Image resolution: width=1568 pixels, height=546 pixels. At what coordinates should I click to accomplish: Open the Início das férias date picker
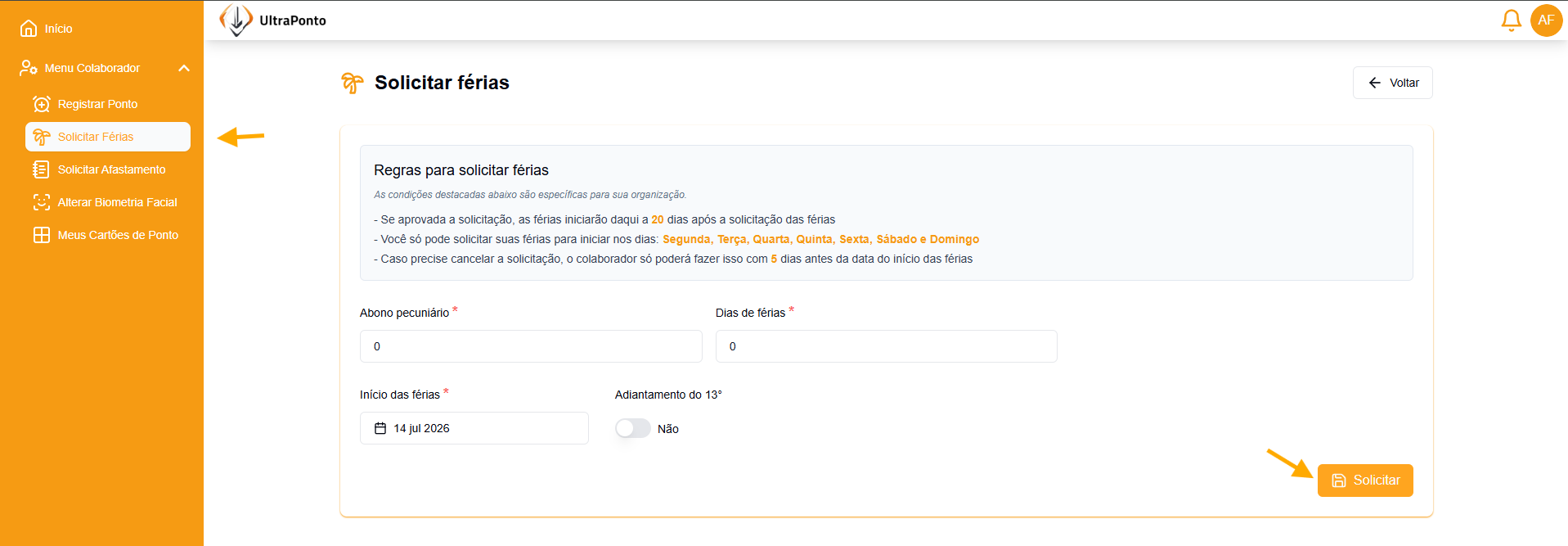pos(474,428)
